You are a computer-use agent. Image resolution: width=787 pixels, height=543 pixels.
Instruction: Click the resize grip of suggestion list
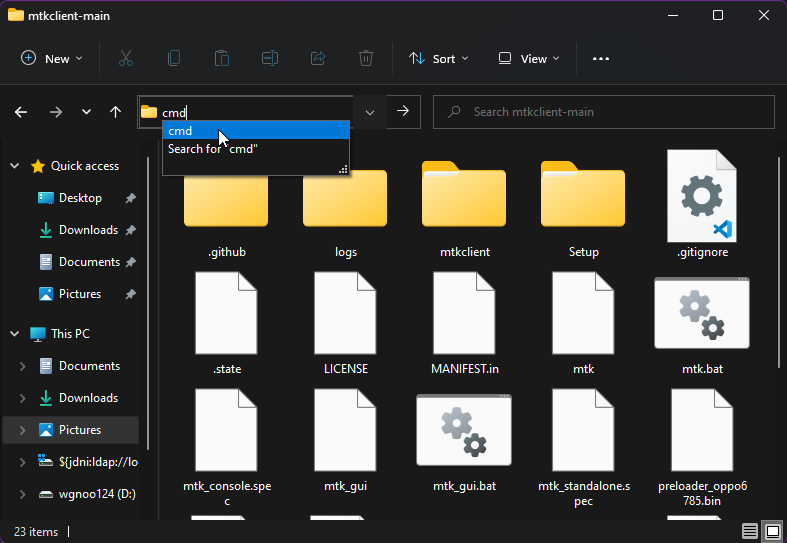[343, 170]
